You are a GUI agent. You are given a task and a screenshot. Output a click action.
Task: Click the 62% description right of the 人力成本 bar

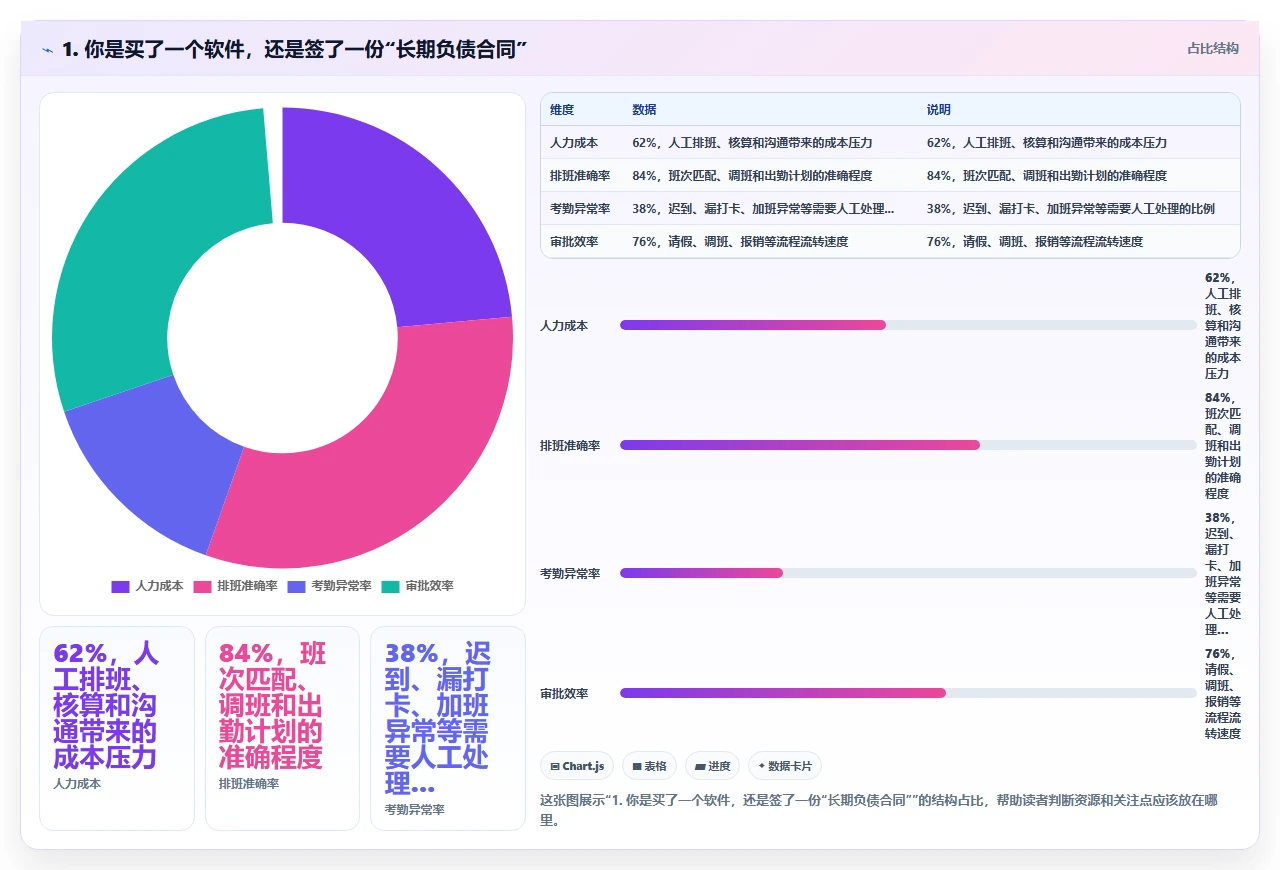point(1223,326)
